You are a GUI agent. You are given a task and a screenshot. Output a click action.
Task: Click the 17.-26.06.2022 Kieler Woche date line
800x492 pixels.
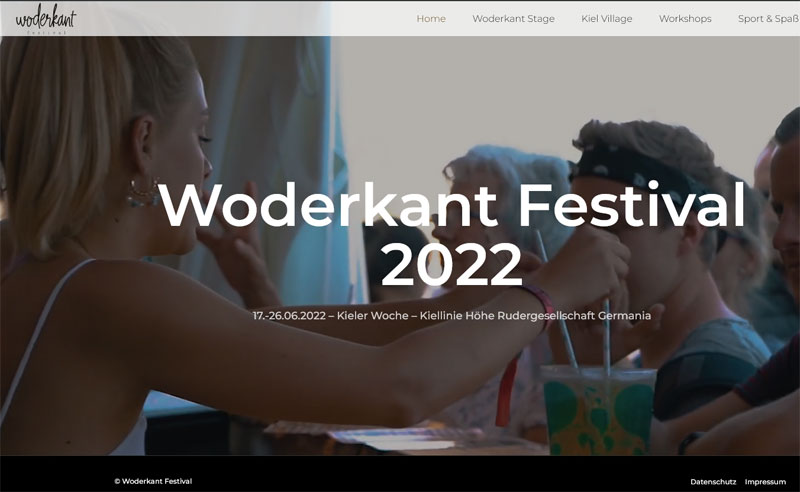[452, 315]
